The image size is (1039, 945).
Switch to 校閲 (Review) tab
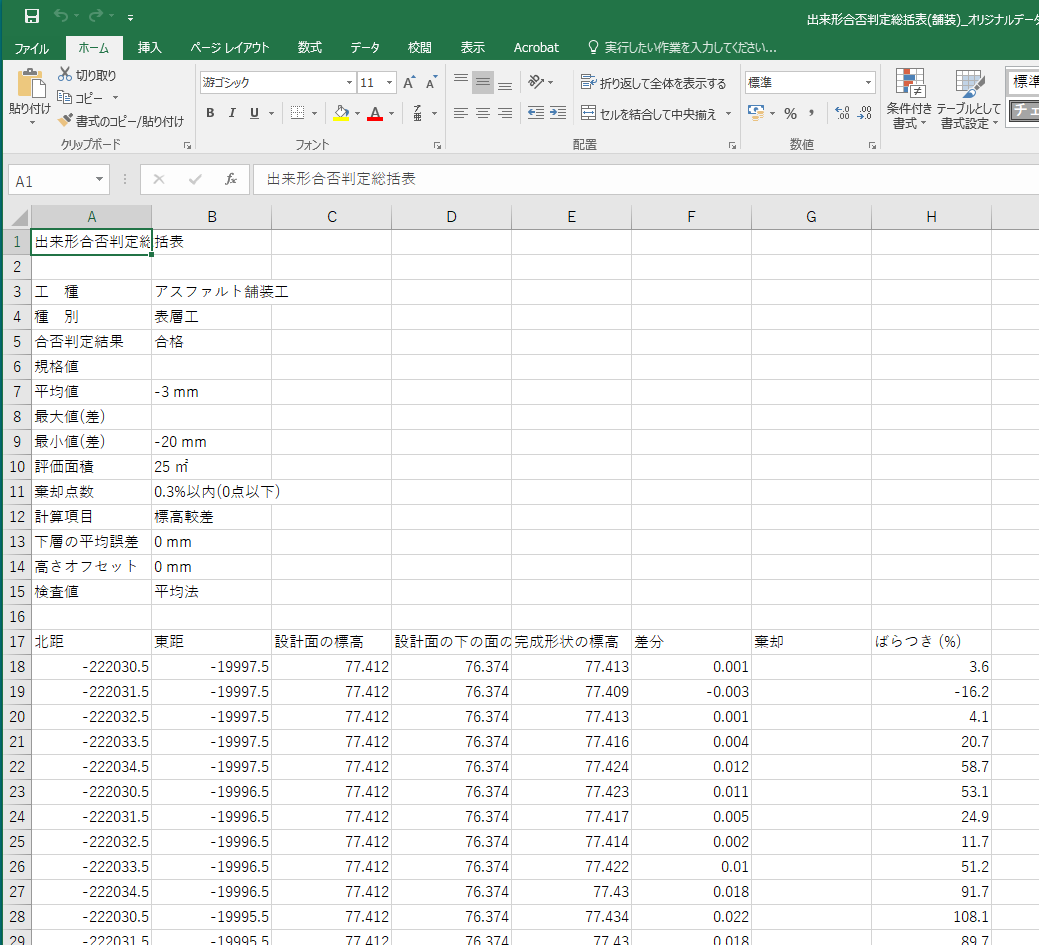coord(419,48)
